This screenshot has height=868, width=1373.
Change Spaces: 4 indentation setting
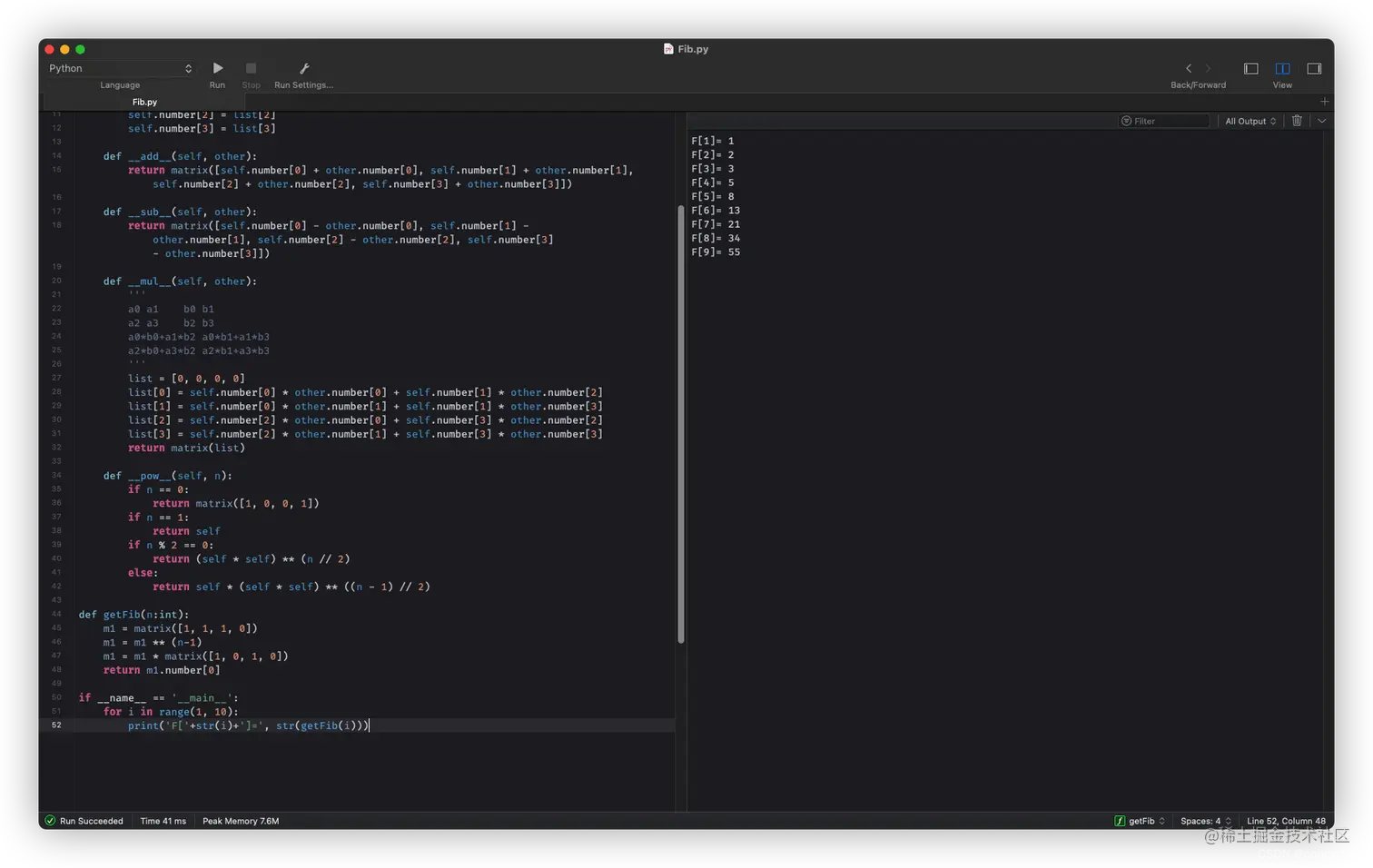point(1206,821)
